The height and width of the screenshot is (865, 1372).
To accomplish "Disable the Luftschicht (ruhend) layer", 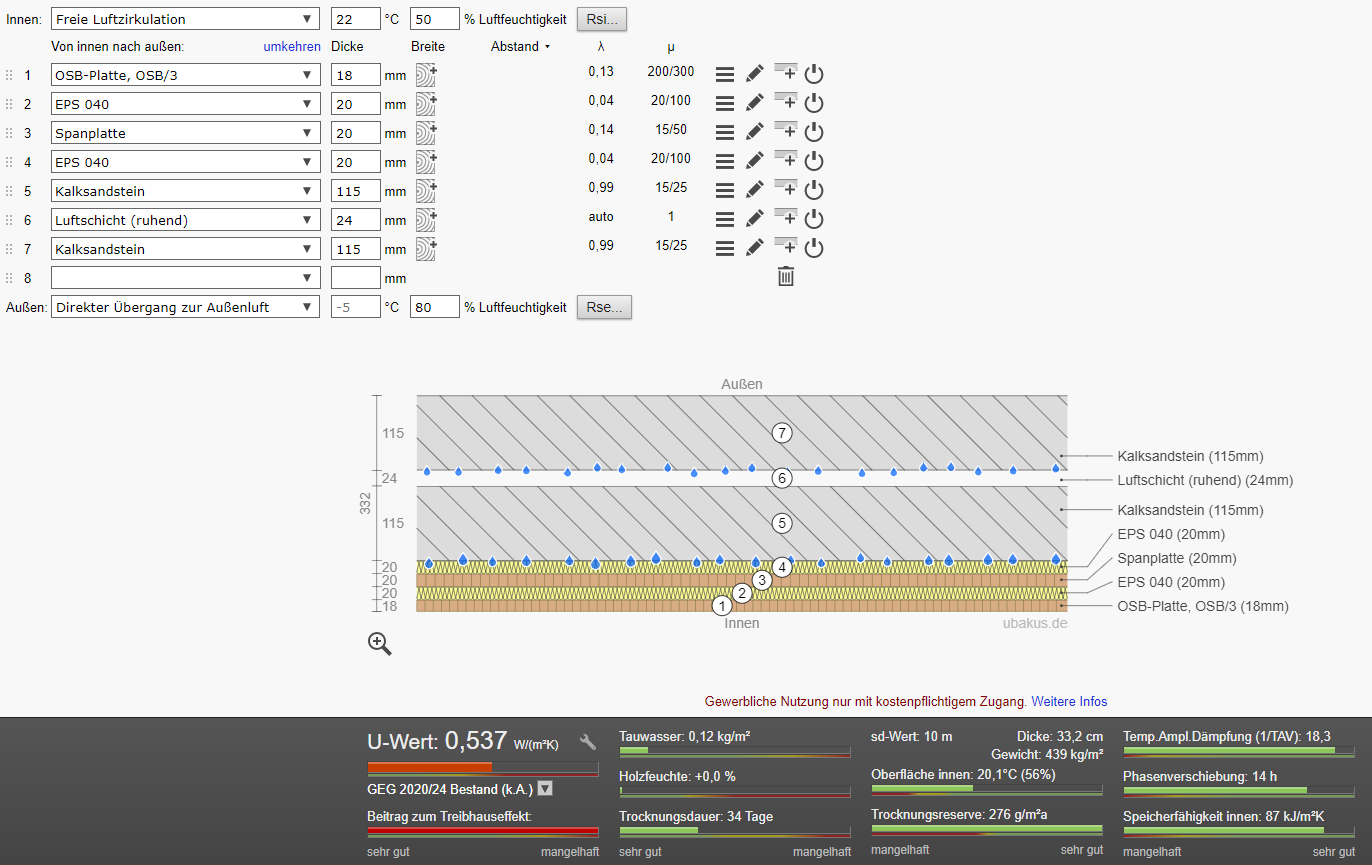I will (x=814, y=219).
